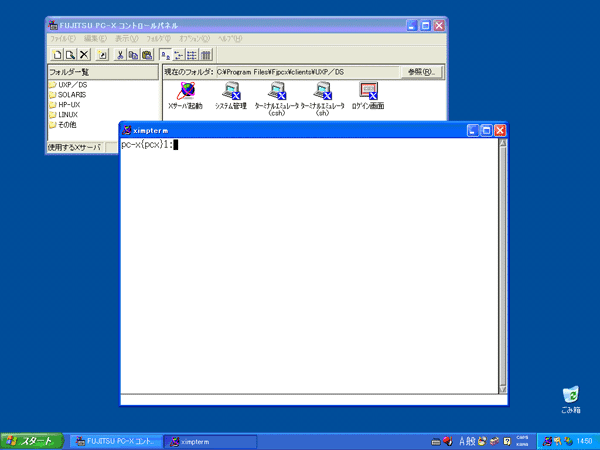
Task: Click inside the ximpterm terminal prompt
Action: pyautogui.click(x=150, y=145)
